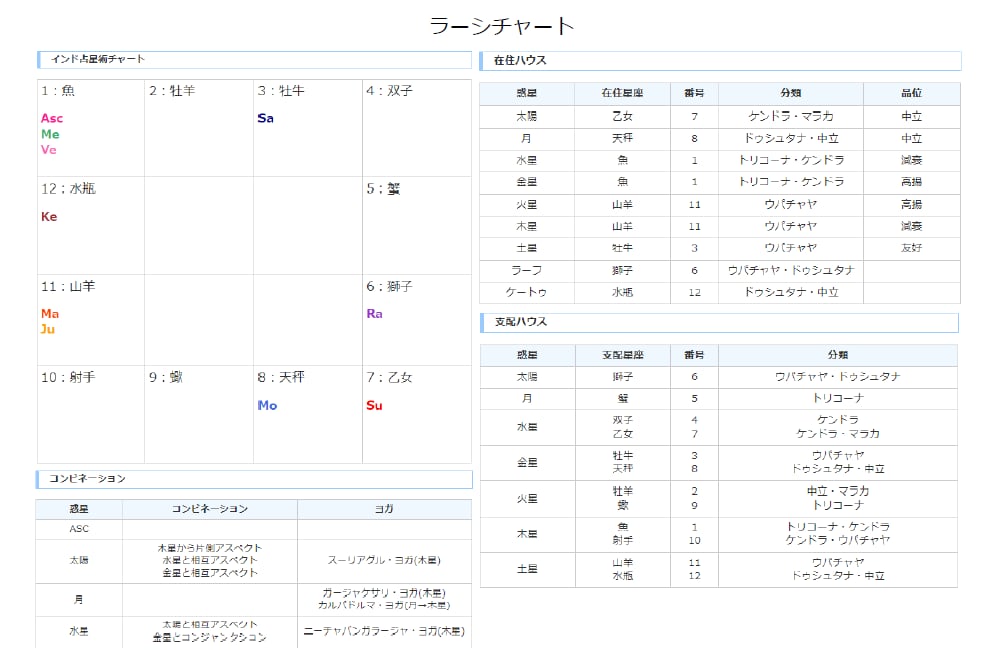This screenshot has height=650, width=997.
Task: Click ニーチャバンガラージャ・ヨガ(木星) yoga cell
Action: coord(384,632)
